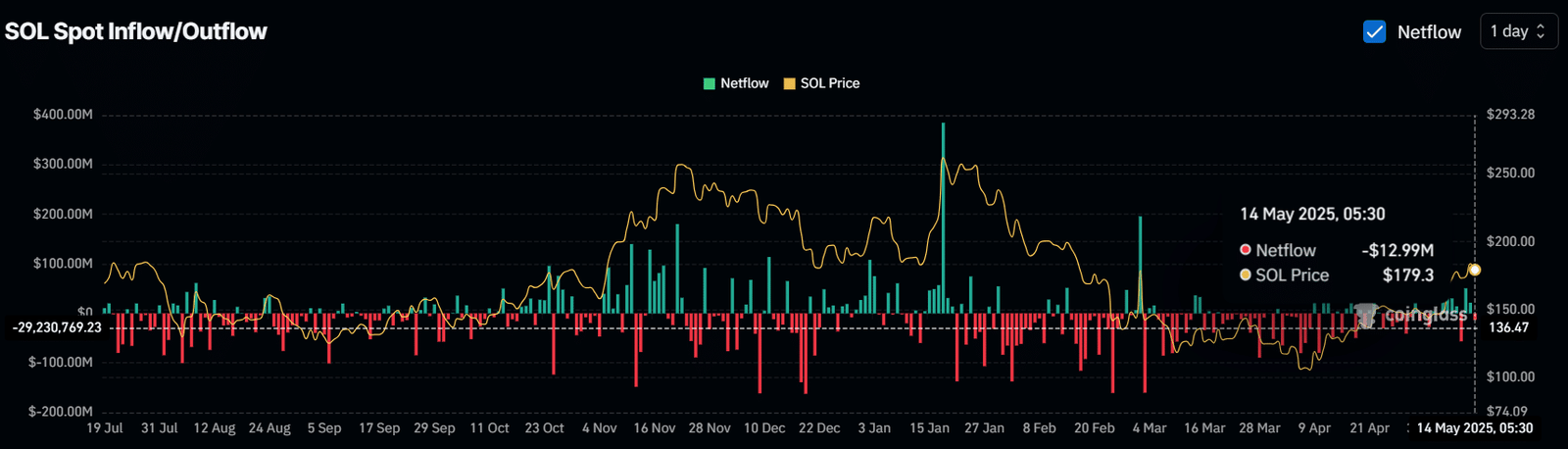Click the 14 May 2025, 05:30 axis tag
The height and width of the screenshot is (449, 1568).
[1475, 428]
